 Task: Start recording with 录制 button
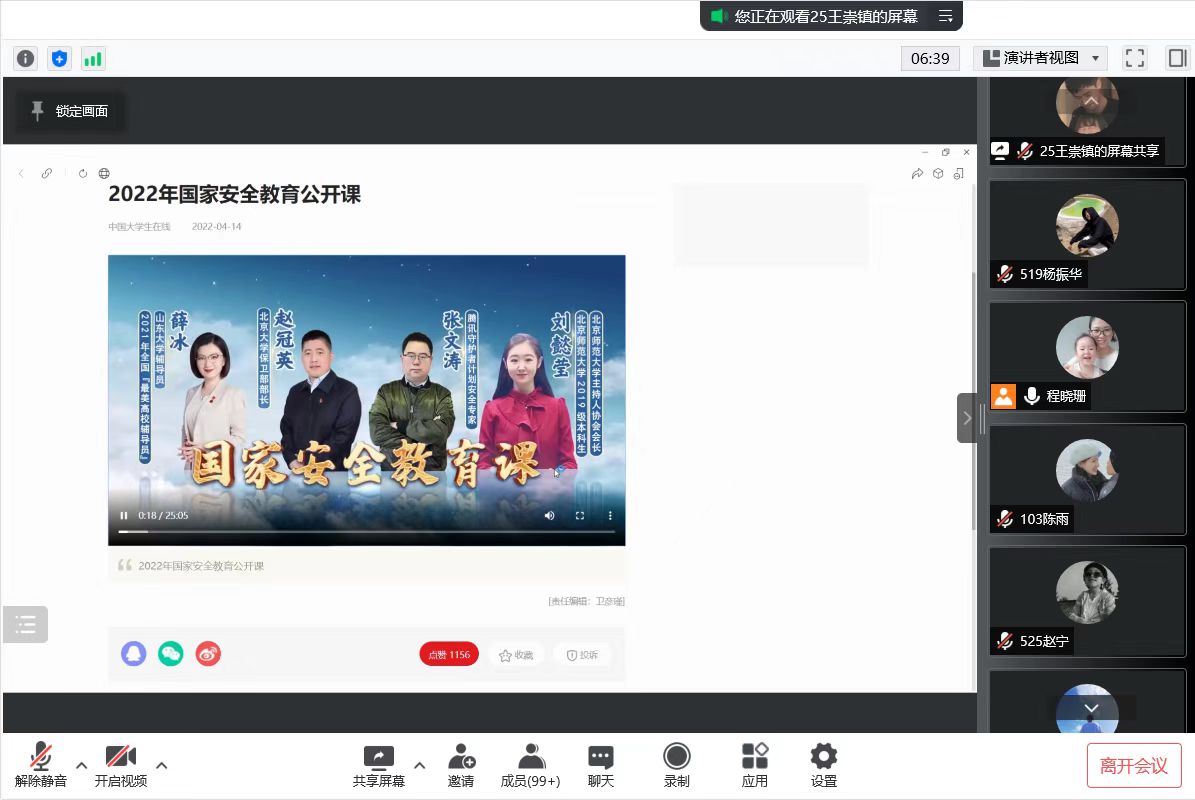(677, 765)
